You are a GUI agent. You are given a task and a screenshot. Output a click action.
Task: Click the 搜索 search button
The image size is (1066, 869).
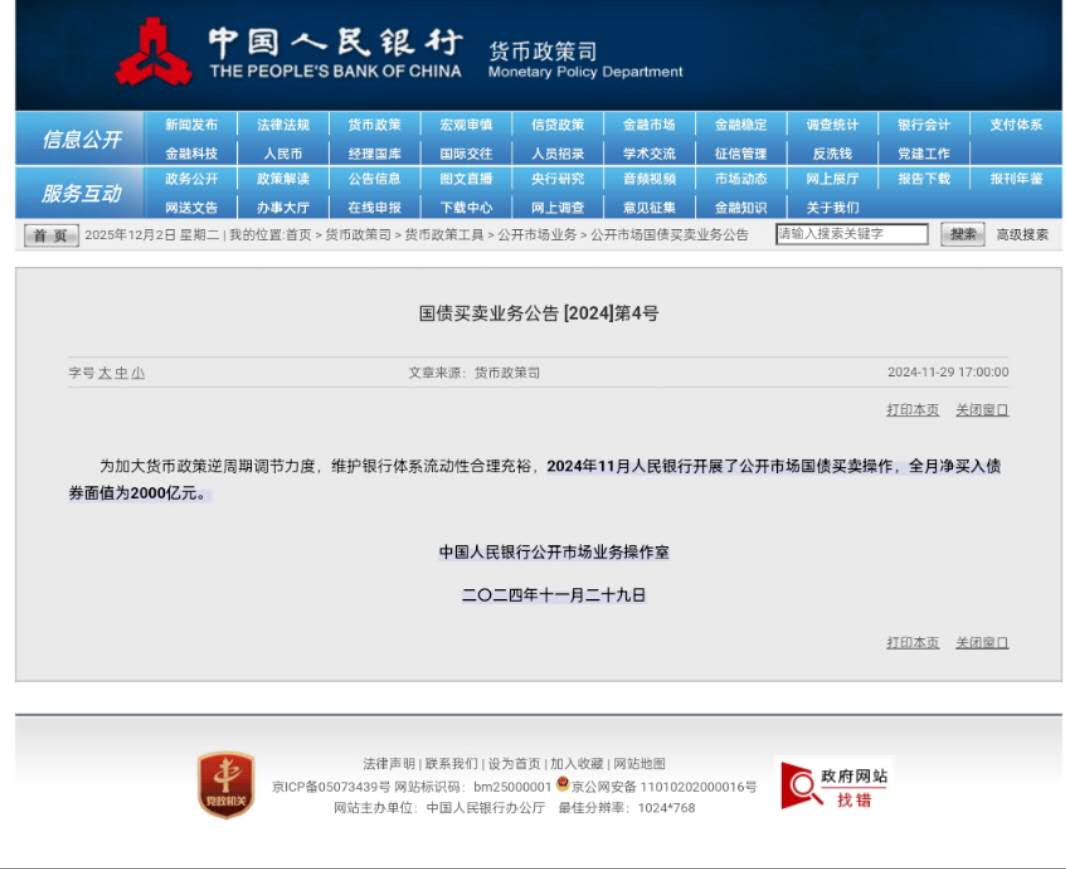pyautogui.click(x=963, y=234)
